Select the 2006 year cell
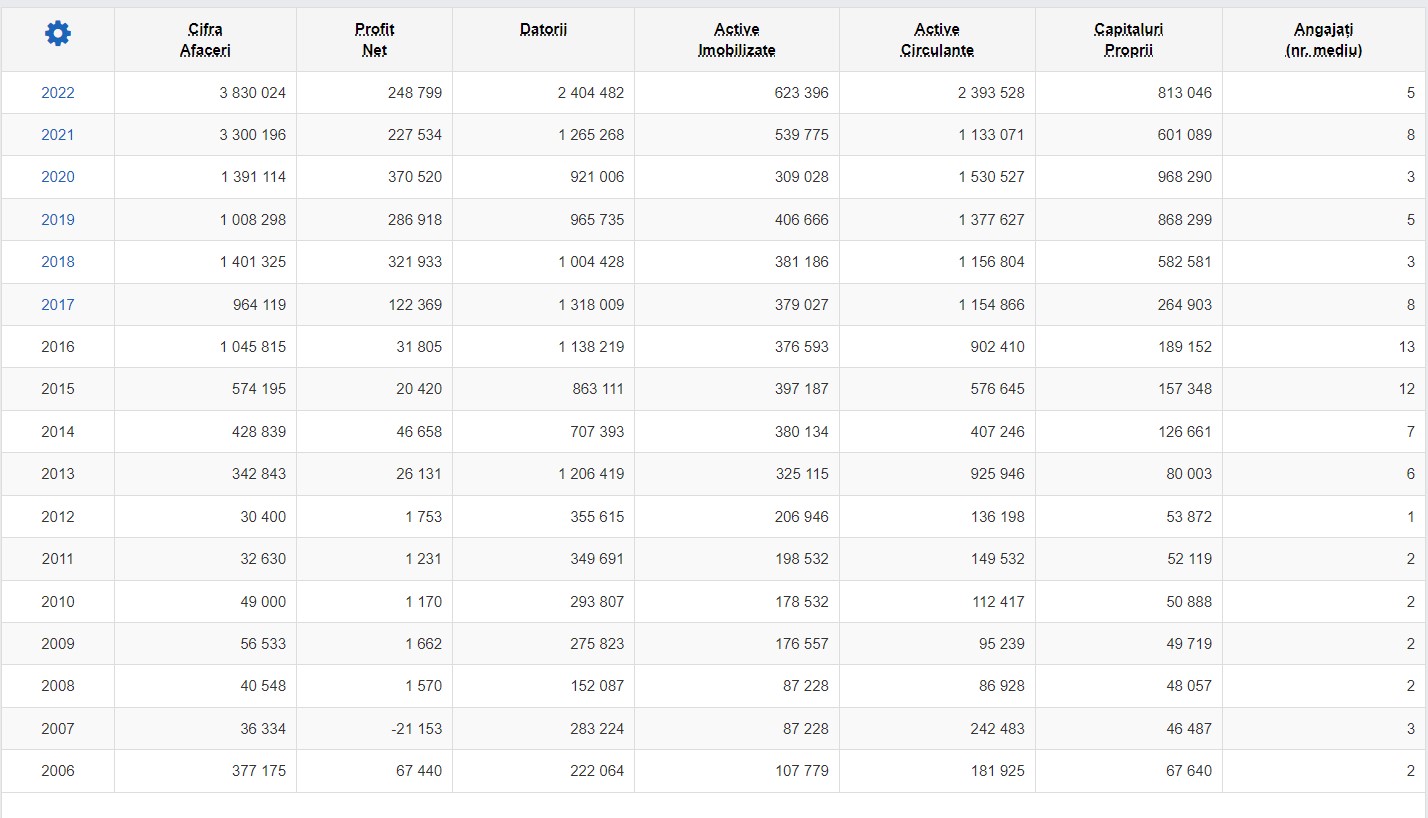The image size is (1428, 818). [x=58, y=771]
